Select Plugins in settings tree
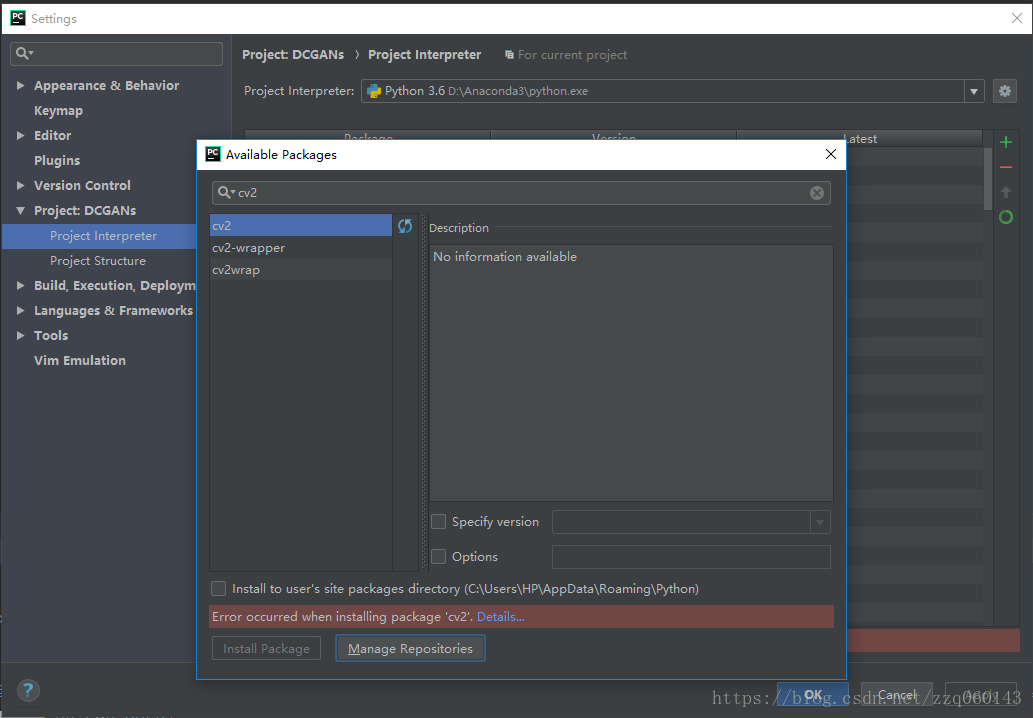Screen dimensions: 1033x718 tap(57, 161)
